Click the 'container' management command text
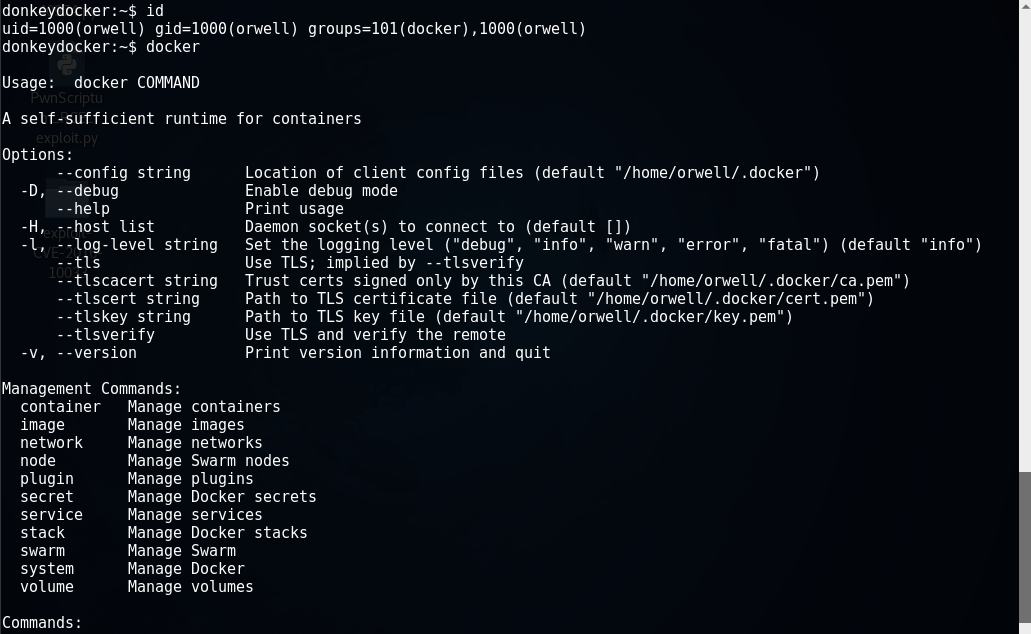1031x634 pixels. tap(60, 406)
